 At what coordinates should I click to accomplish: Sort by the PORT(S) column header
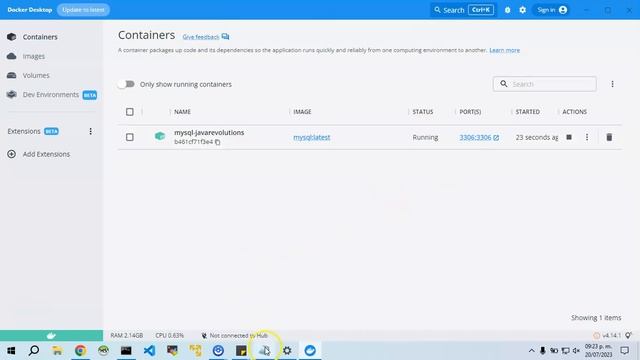[470, 112]
